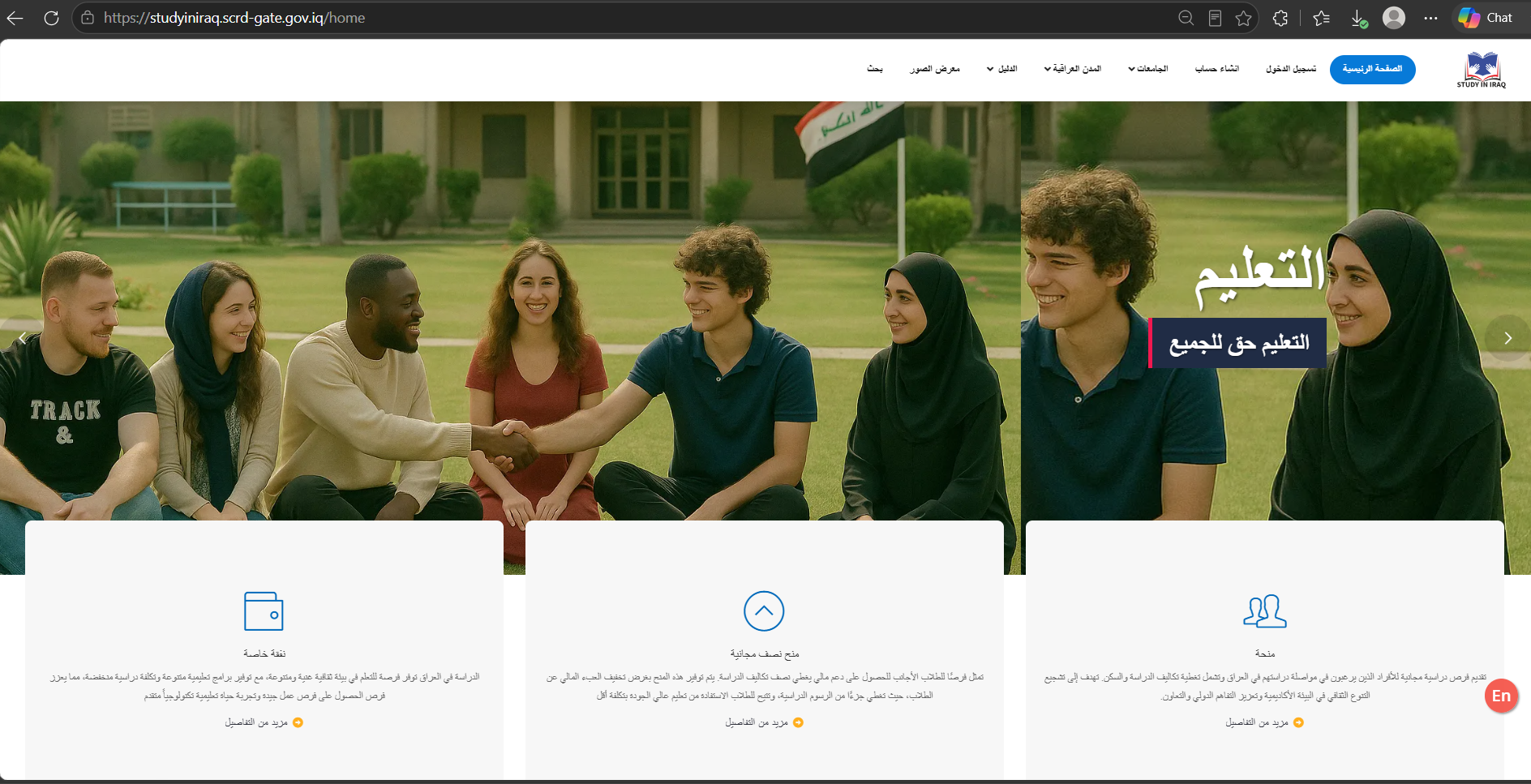This screenshot has height=784, width=1531.
Task: Expand the الجامعات dropdown menu
Action: [x=1147, y=69]
